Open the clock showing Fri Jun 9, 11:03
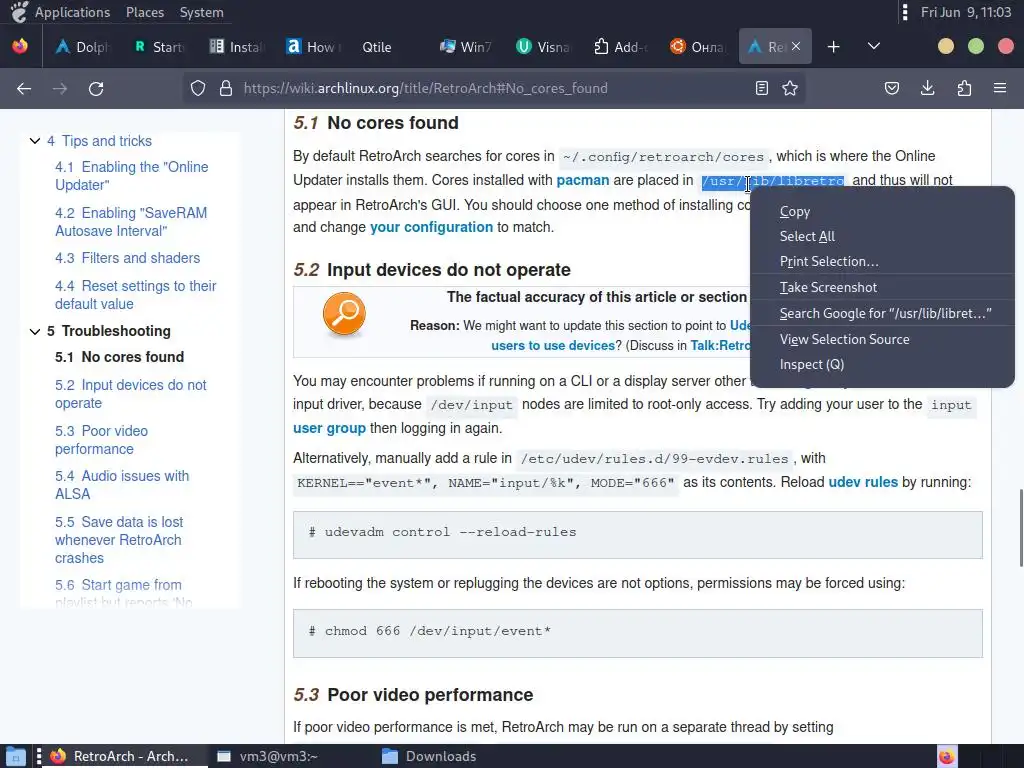 click(966, 12)
